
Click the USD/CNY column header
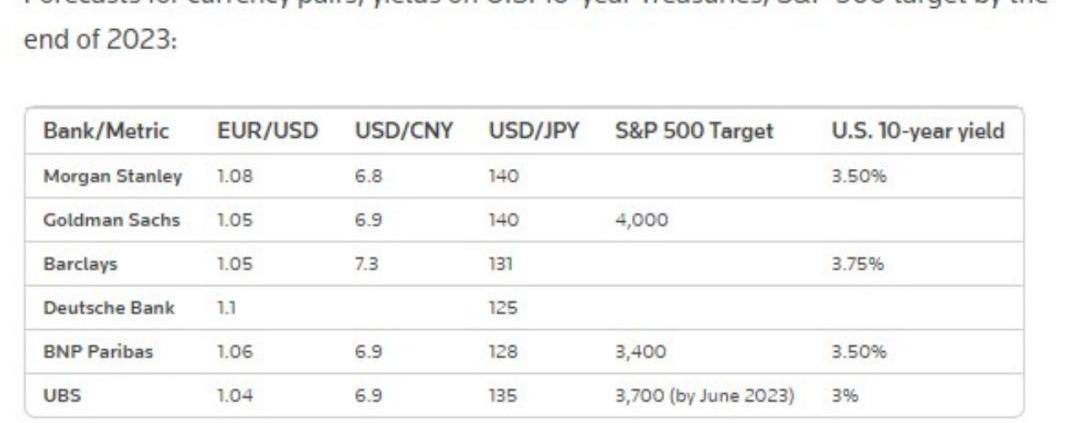click(404, 131)
